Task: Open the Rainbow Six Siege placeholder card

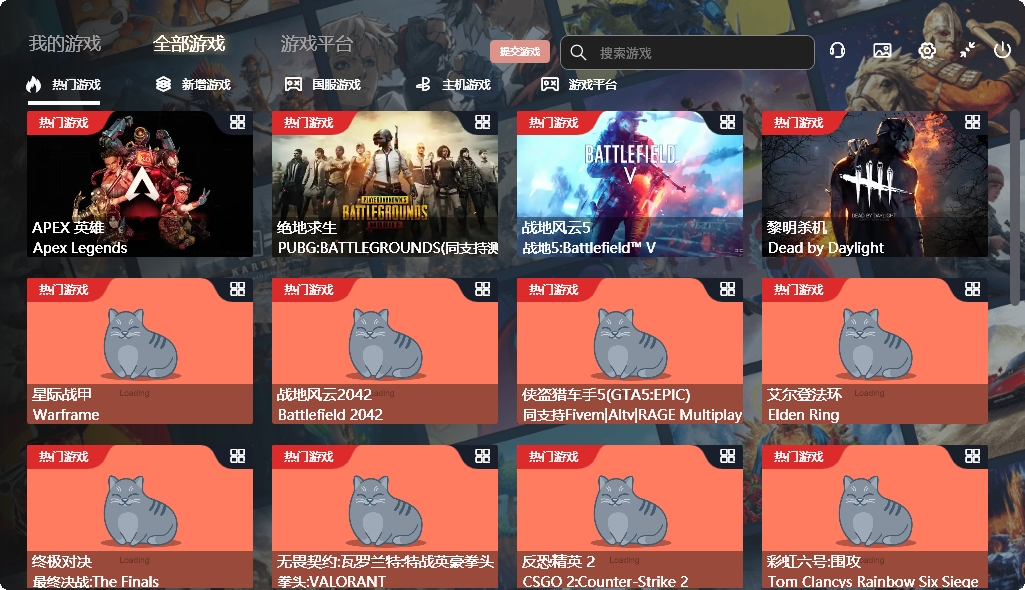Action: tap(875, 517)
